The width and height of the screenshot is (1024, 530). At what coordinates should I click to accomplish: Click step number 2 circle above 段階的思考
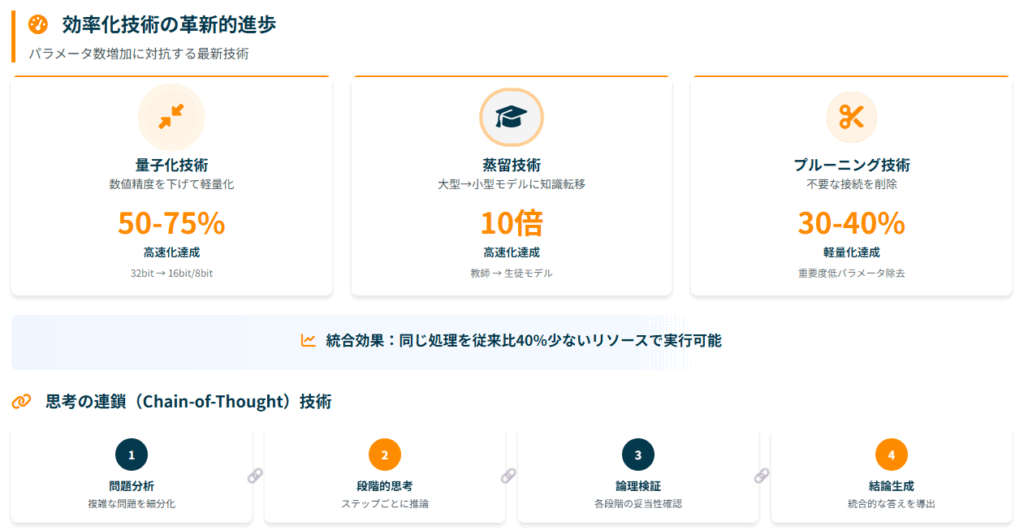coord(385,455)
